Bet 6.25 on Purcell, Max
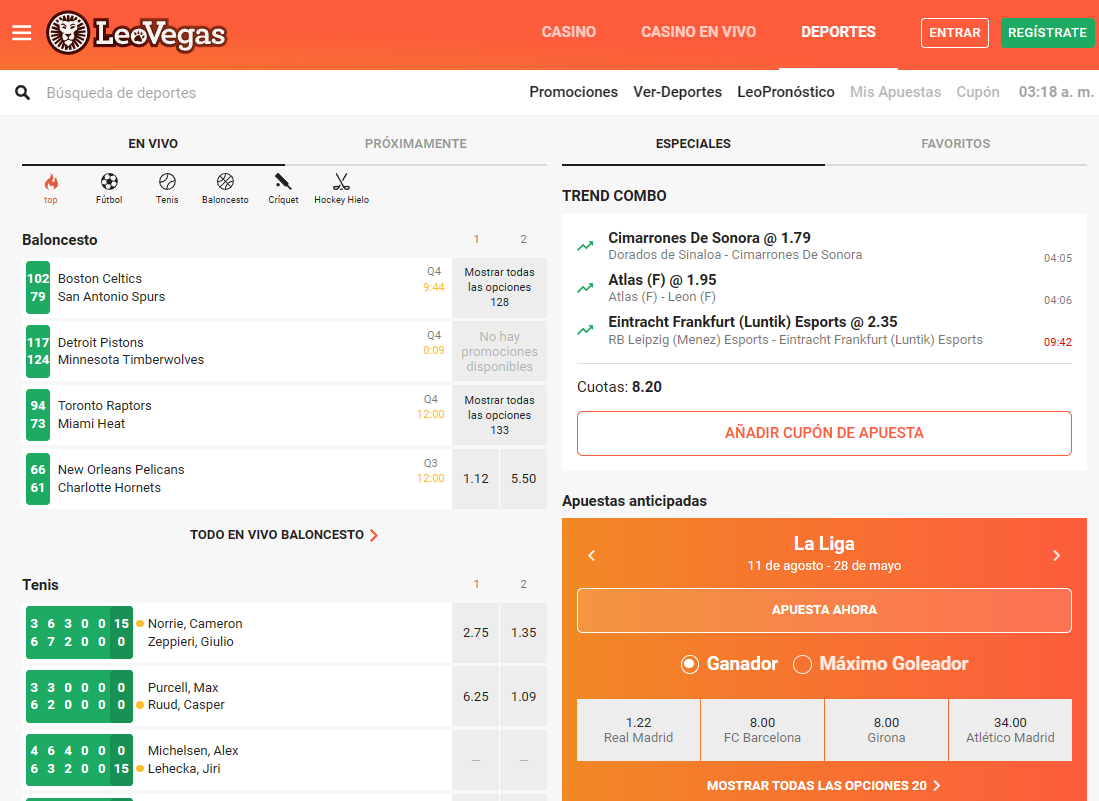The image size is (1099, 801). [476, 697]
